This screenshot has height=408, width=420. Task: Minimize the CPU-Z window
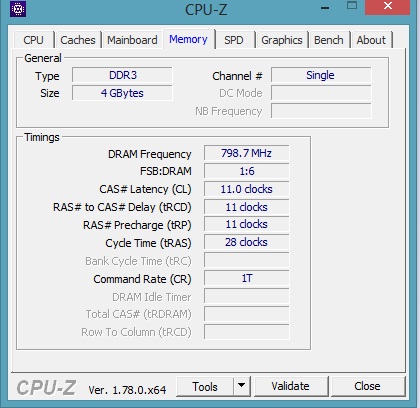pyautogui.click(x=325, y=8)
